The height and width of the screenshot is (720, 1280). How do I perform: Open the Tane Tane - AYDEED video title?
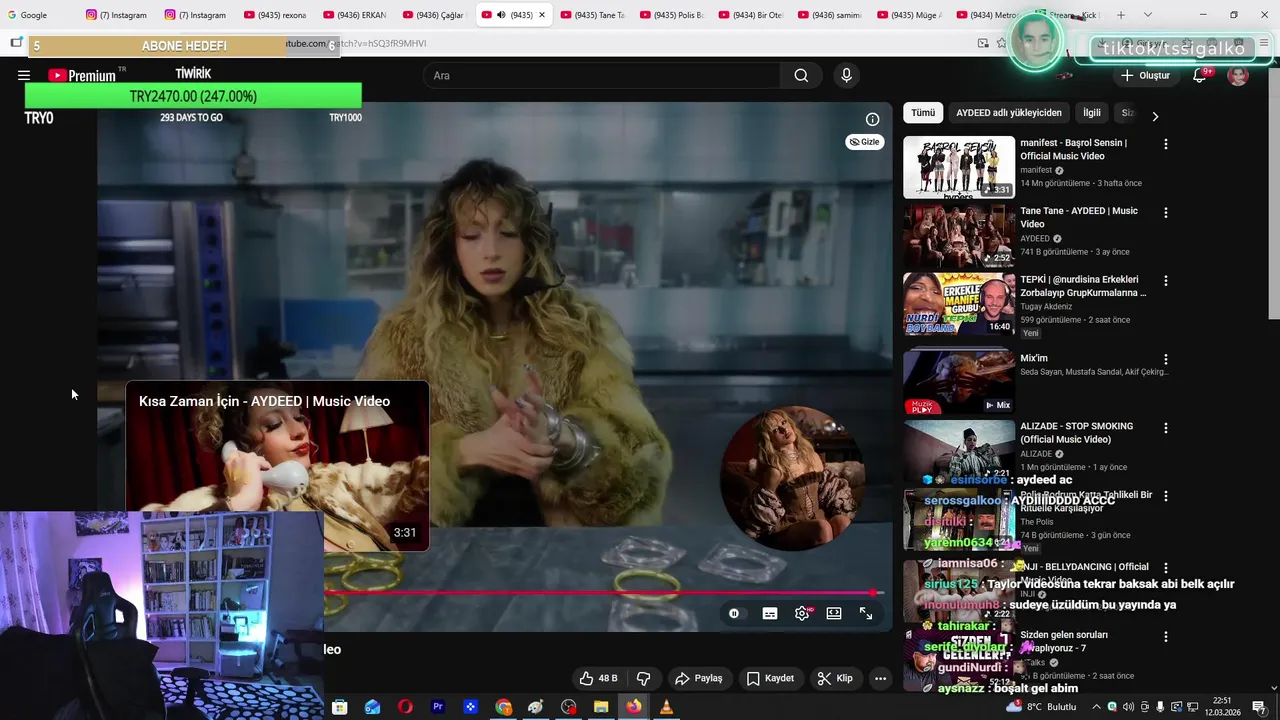coord(1079,217)
